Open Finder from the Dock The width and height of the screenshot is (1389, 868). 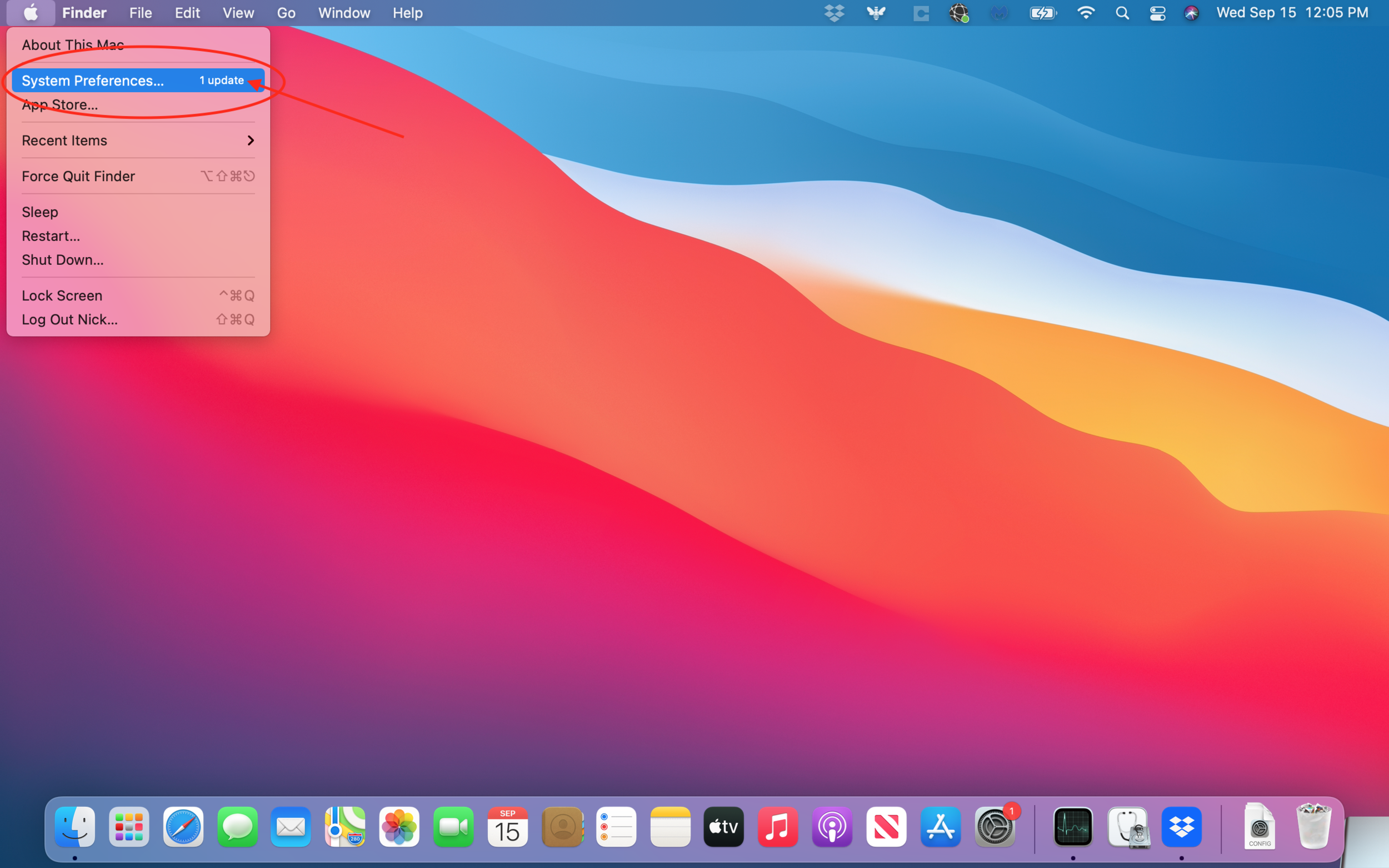pos(74,827)
